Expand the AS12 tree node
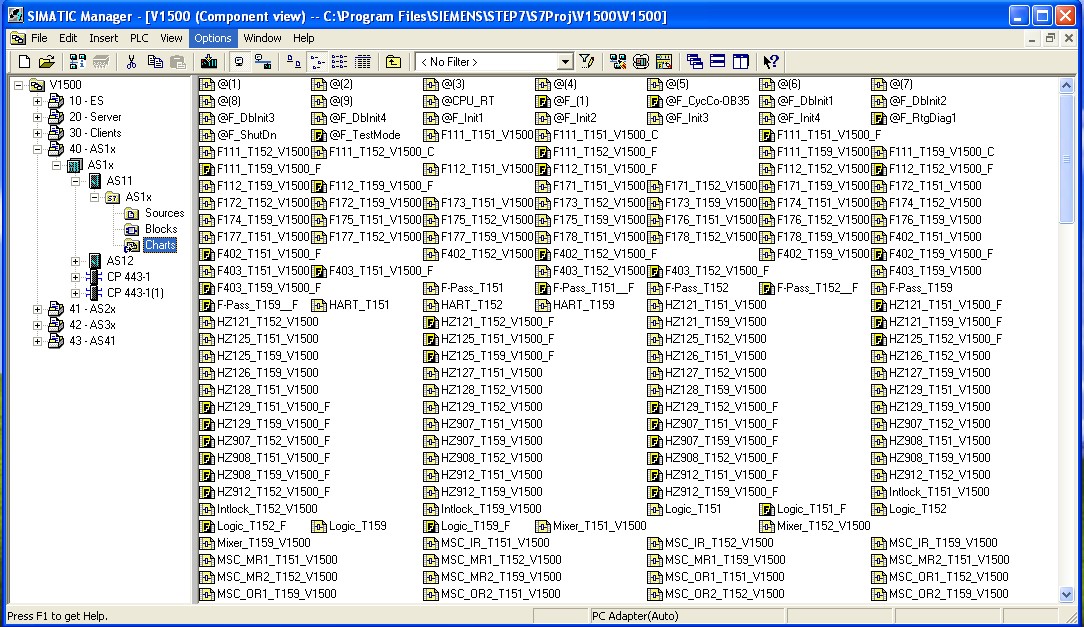The width and height of the screenshot is (1084, 627). 75,261
